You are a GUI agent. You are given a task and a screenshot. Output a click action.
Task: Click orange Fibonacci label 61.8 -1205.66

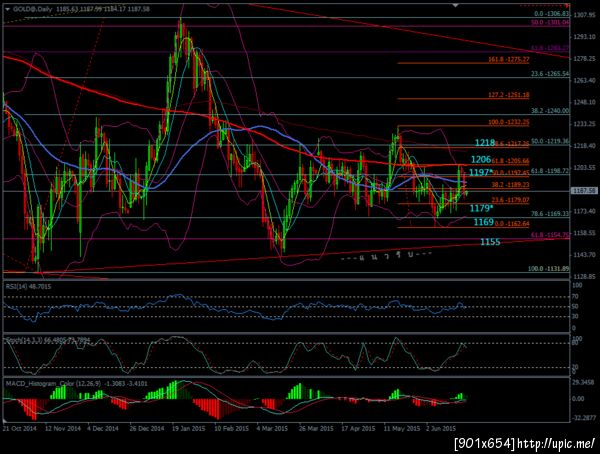click(x=510, y=161)
